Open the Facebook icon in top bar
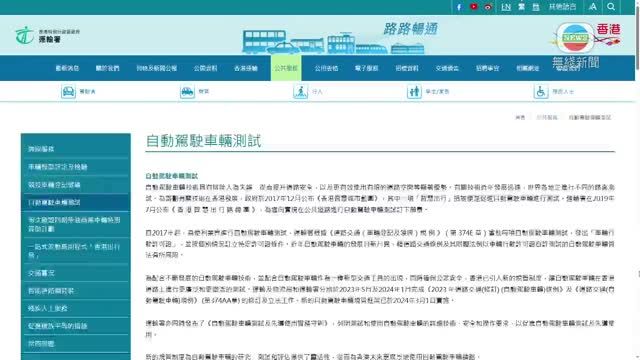640x360 pixels. 459,7
